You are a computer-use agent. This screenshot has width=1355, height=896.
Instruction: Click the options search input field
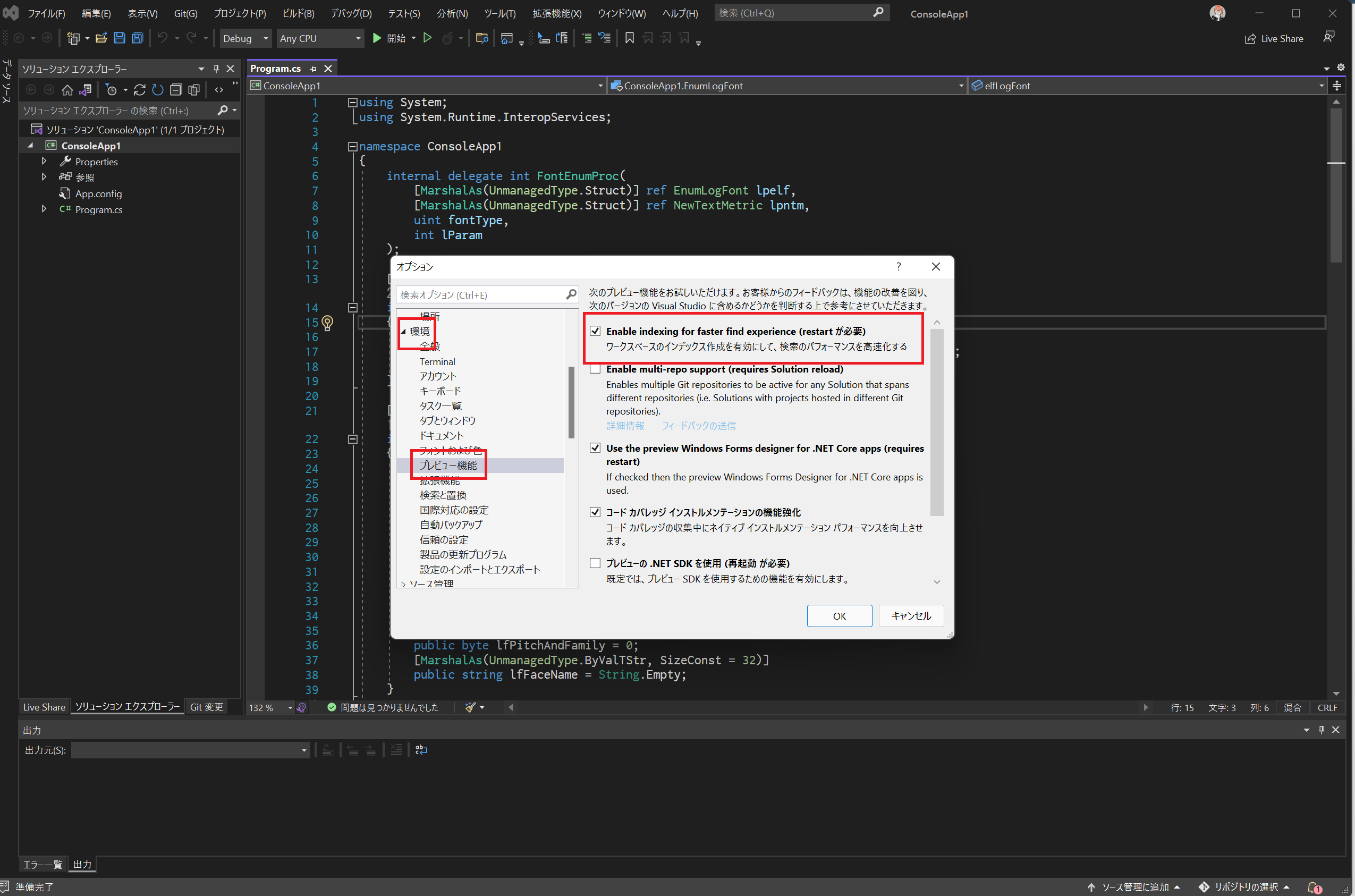pyautogui.click(x=480, y=295)
